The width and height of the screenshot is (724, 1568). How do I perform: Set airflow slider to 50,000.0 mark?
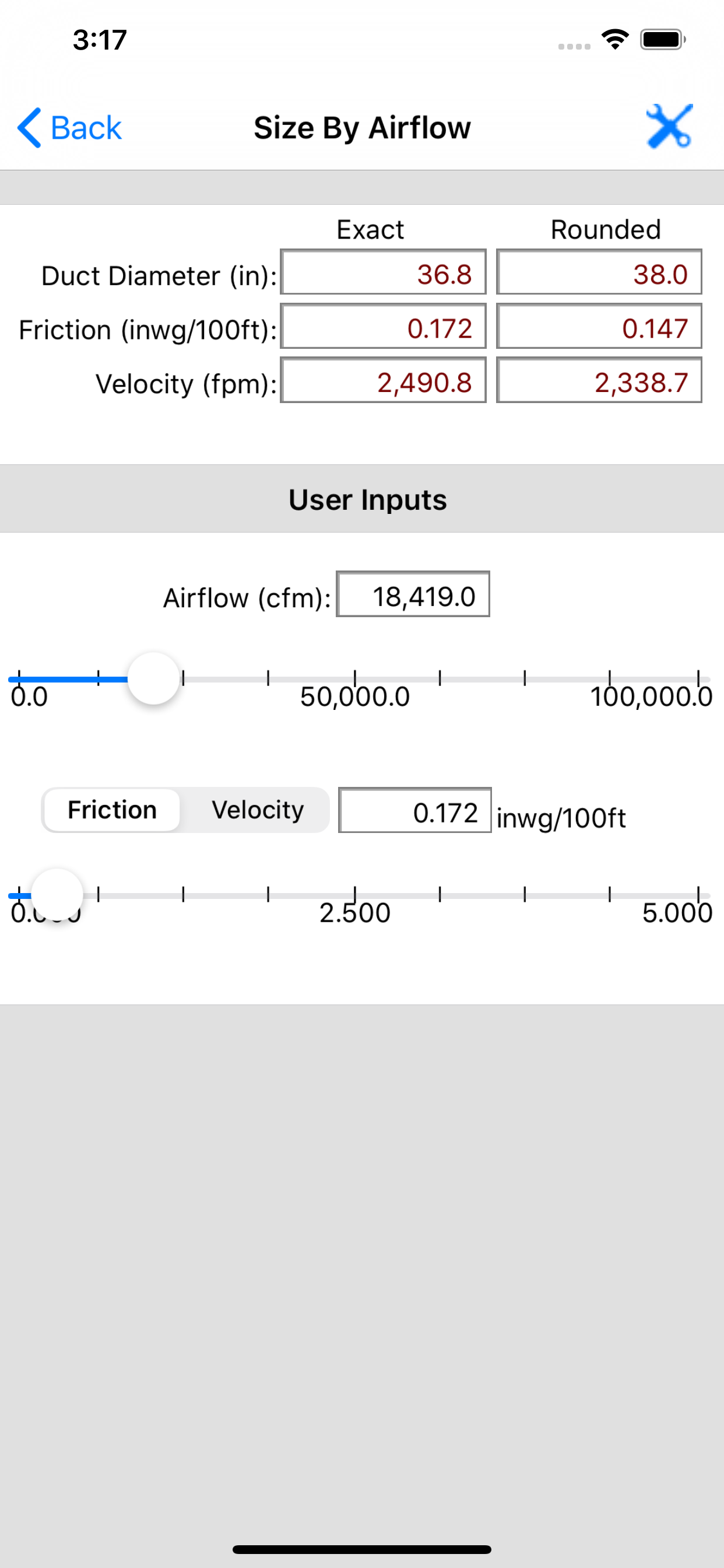pyautogui.click(x=354, y=678)
